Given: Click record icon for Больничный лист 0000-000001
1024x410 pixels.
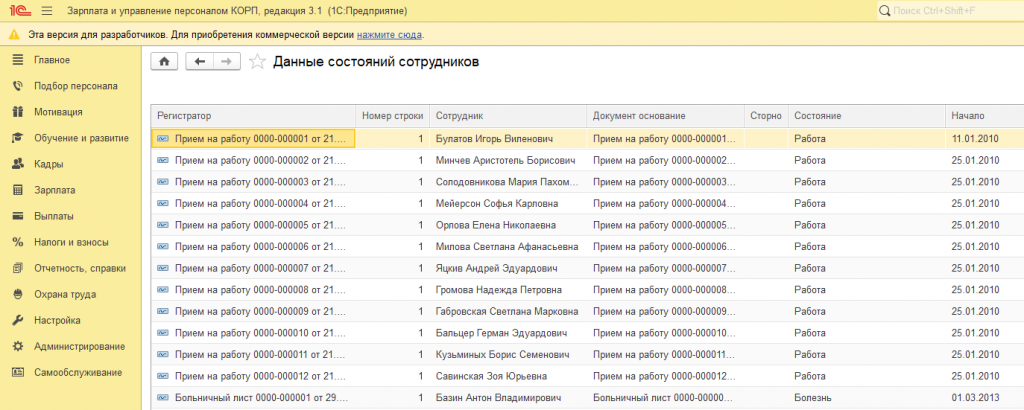Looking at the screenshot, I should (x=163, y=397).
